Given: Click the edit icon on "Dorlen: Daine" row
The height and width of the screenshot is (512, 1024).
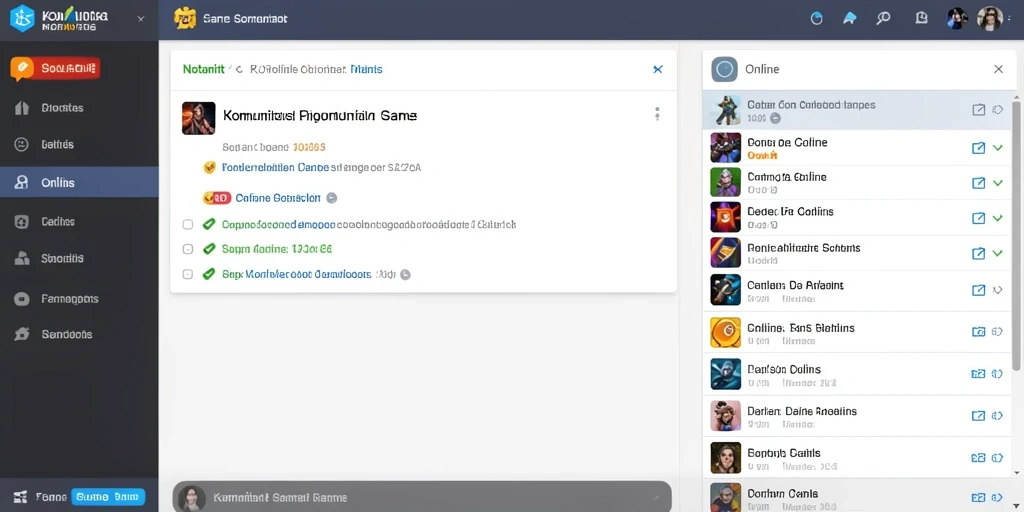Looking at the screenshot, I should [978, 415].
